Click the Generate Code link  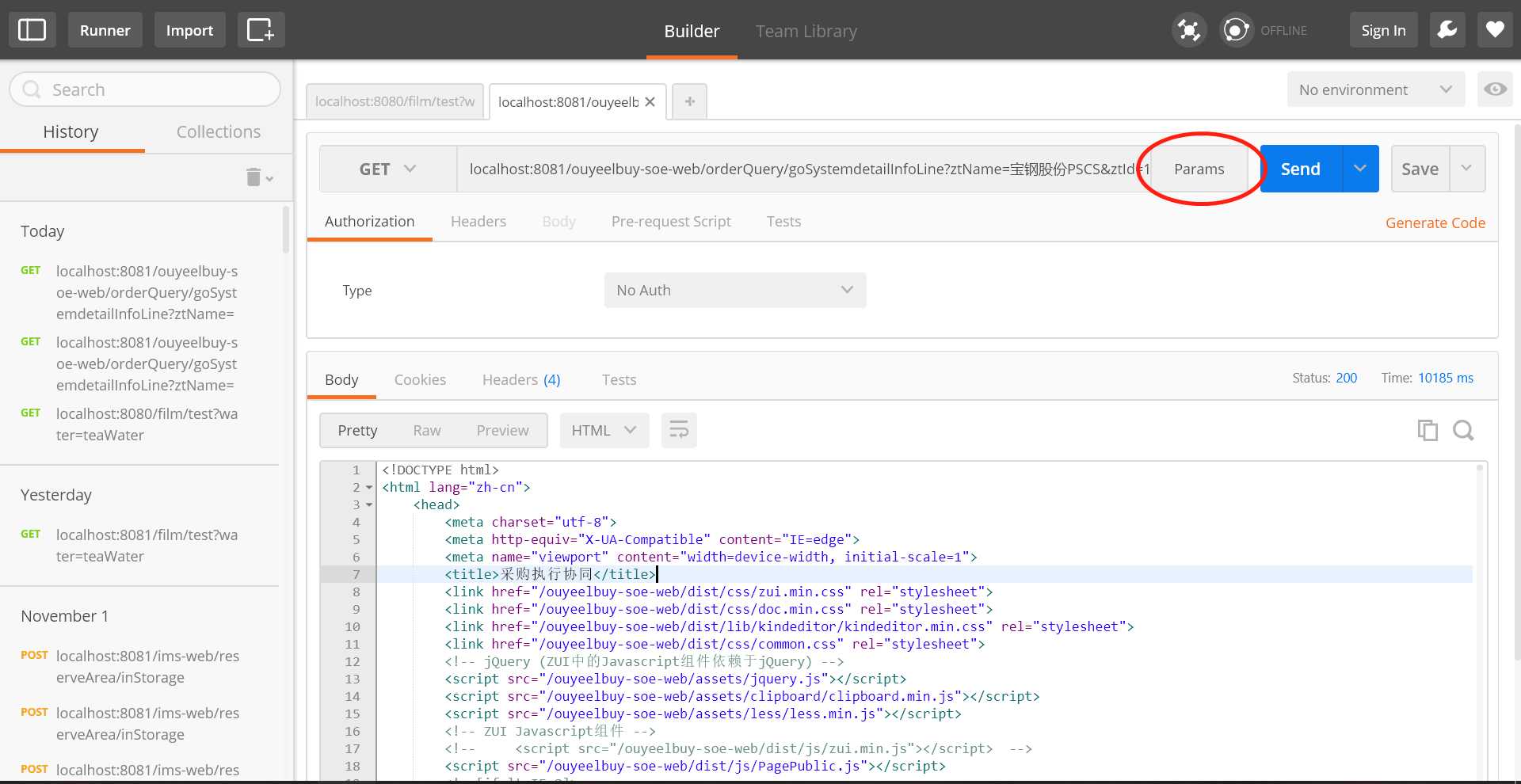[1435, 223]
